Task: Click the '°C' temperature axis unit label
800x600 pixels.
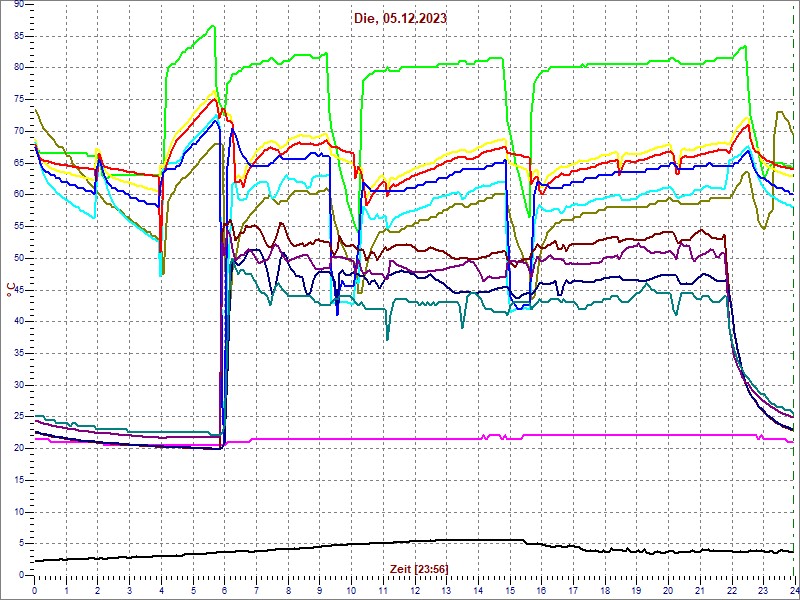Action: coord(10,291)
